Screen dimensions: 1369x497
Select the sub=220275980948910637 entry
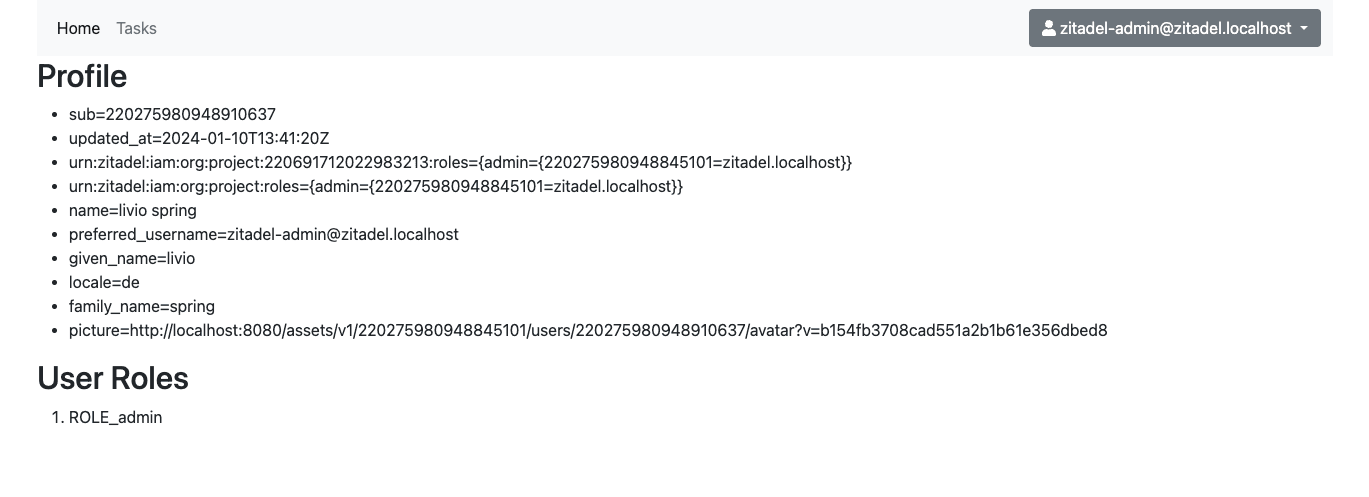tap(172, 114)
